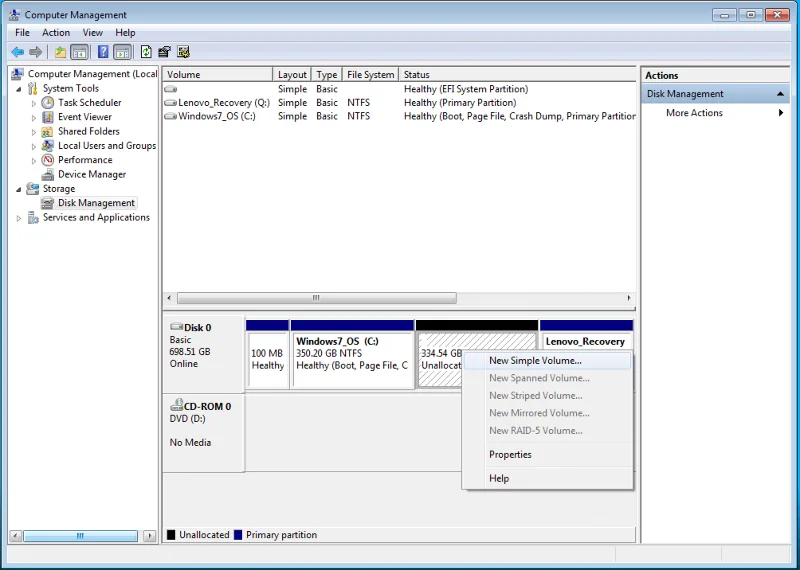Choose New Simple Volume... from context menu

click(547, 361)
